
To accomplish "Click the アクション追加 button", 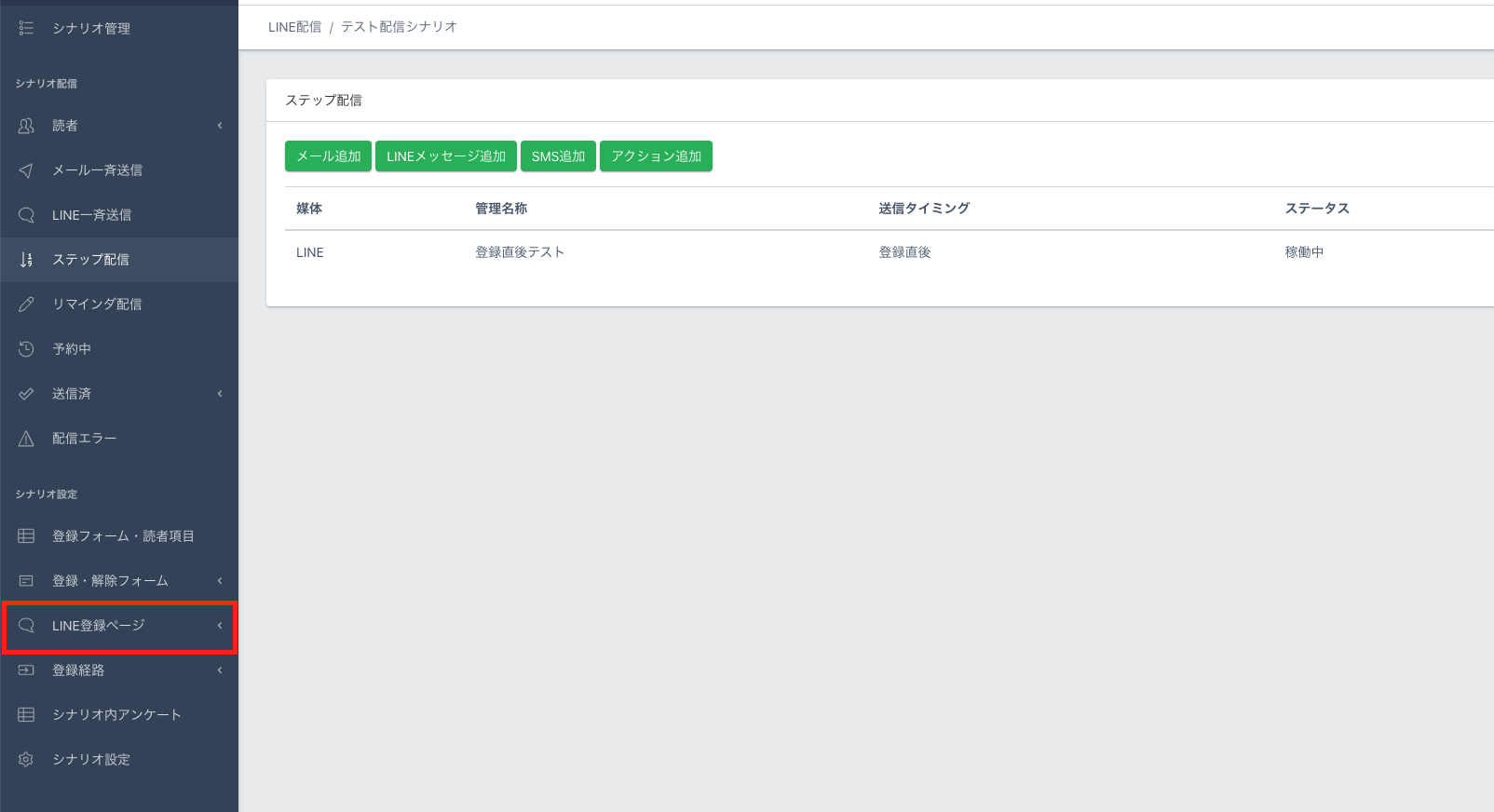I will [656, 156].
